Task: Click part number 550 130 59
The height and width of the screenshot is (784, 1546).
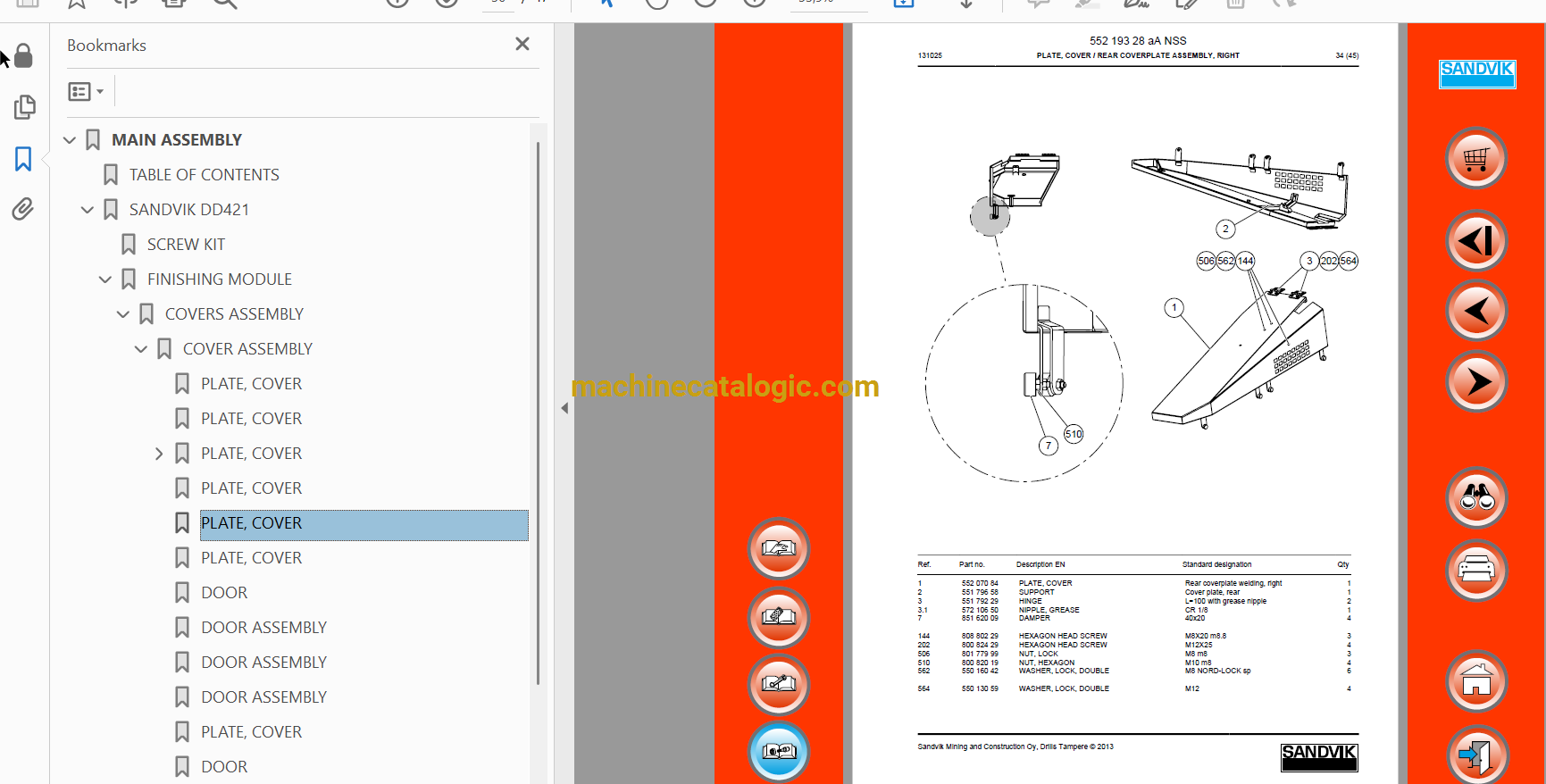Action: click(x=980, y=688)
